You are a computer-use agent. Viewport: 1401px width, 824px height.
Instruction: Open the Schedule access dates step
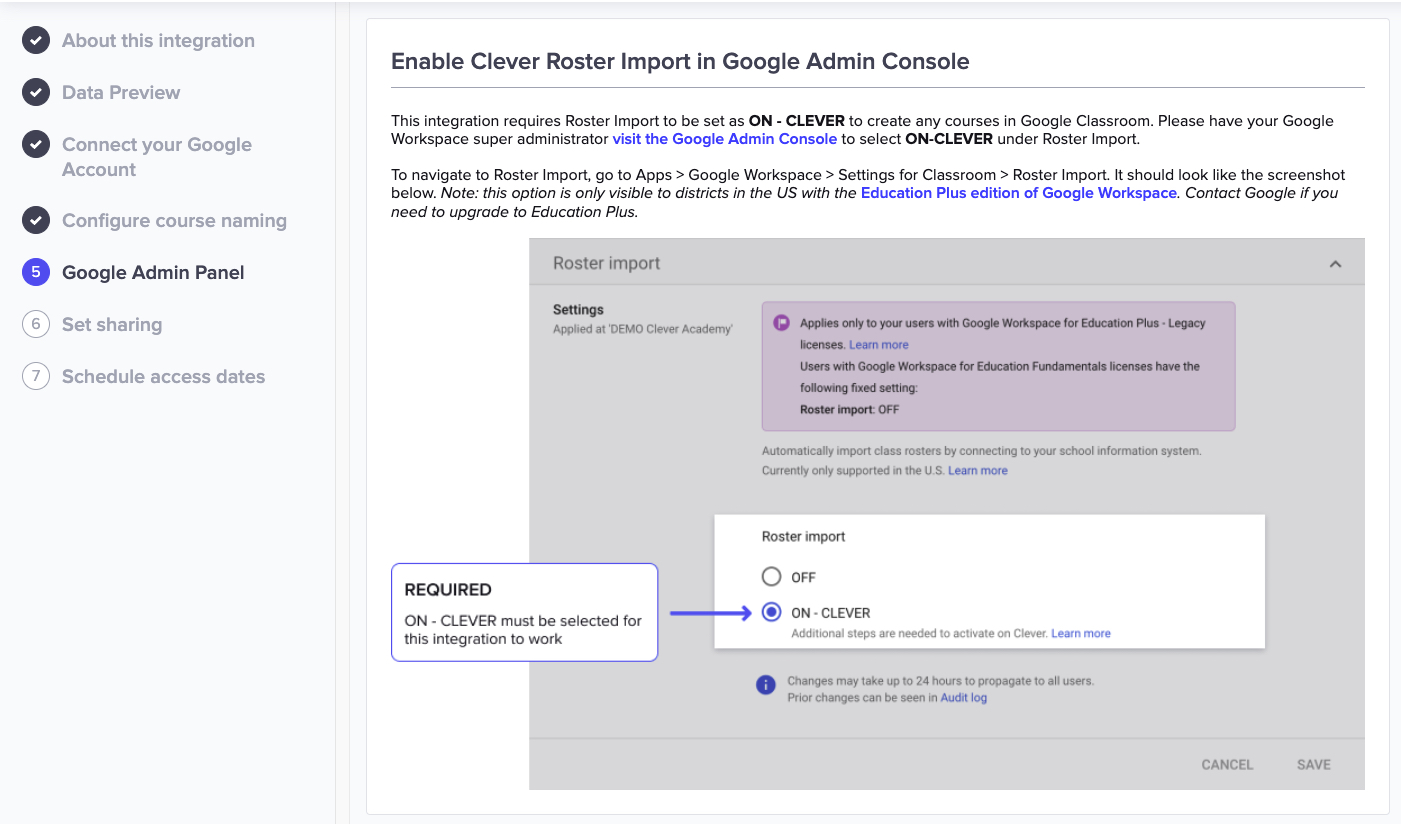163,376
